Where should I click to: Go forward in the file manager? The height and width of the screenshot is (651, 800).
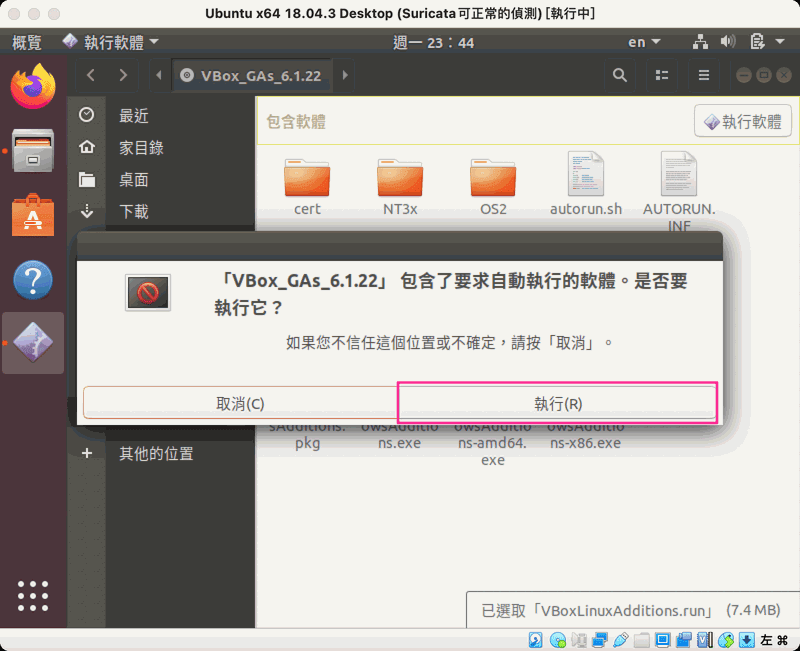tap(122, 76)
